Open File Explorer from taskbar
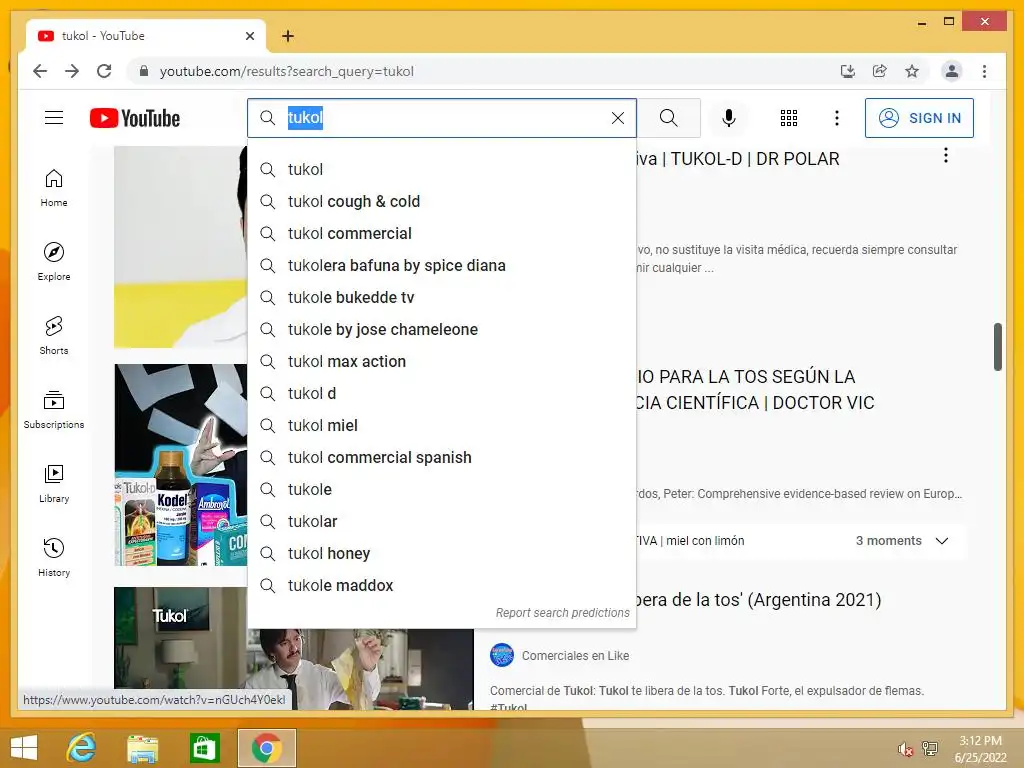Image resolution: width=1024 pixels, height=768 pixels. point(142,748)
